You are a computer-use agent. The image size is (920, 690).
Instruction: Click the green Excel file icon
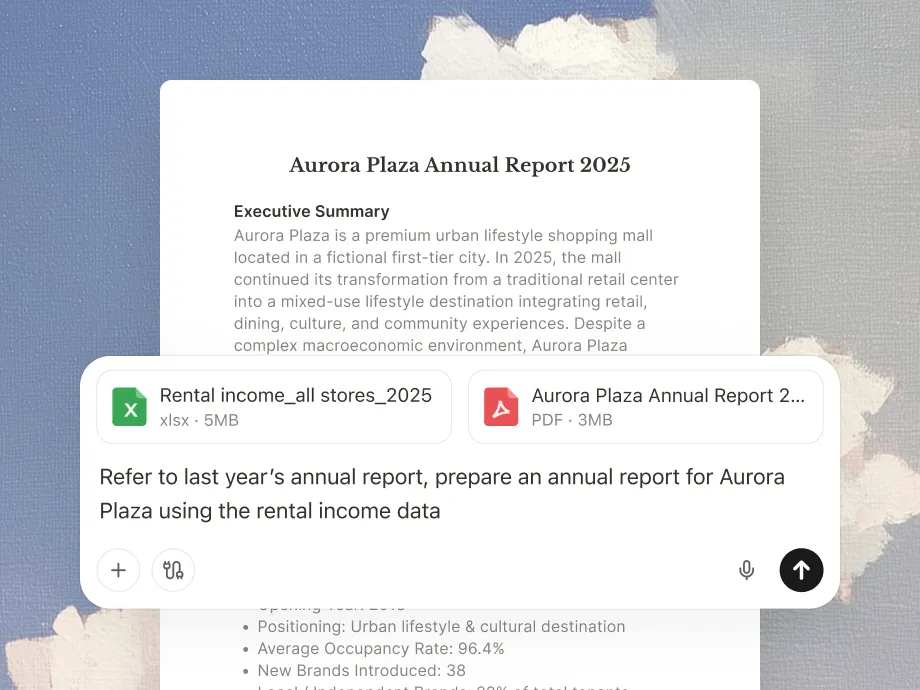coord(130,407)
